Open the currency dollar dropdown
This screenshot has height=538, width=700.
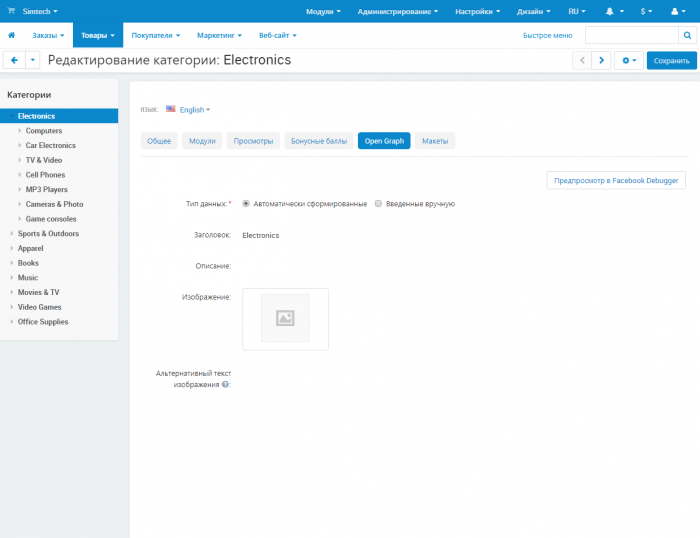pos(646,12)
